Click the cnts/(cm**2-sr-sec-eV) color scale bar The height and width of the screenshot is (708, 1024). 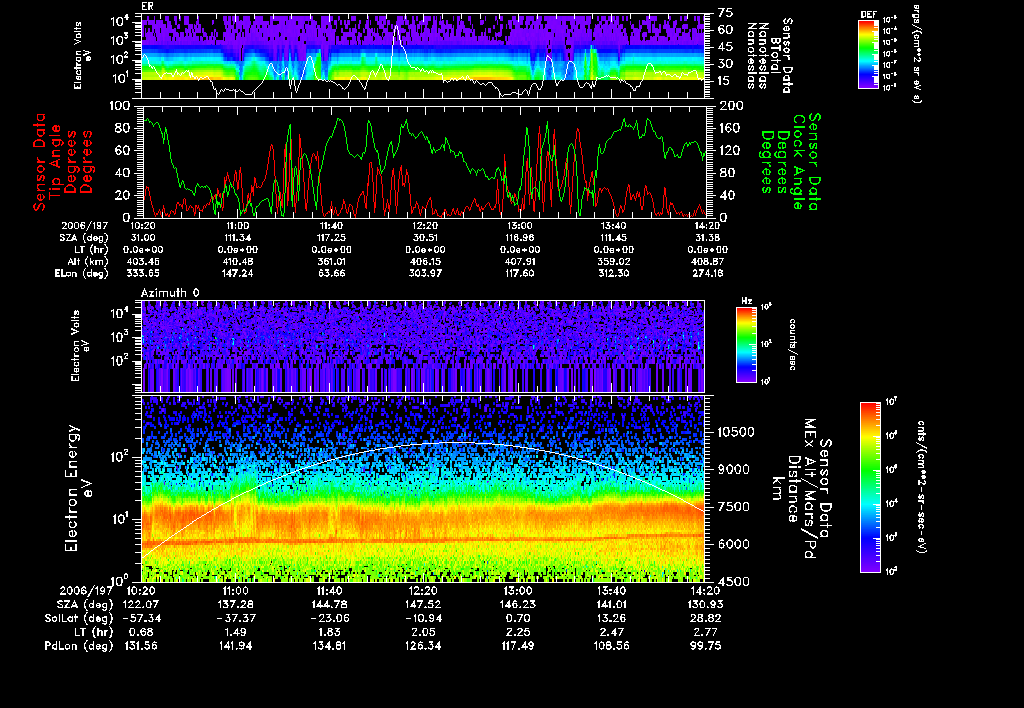[870, 487]
